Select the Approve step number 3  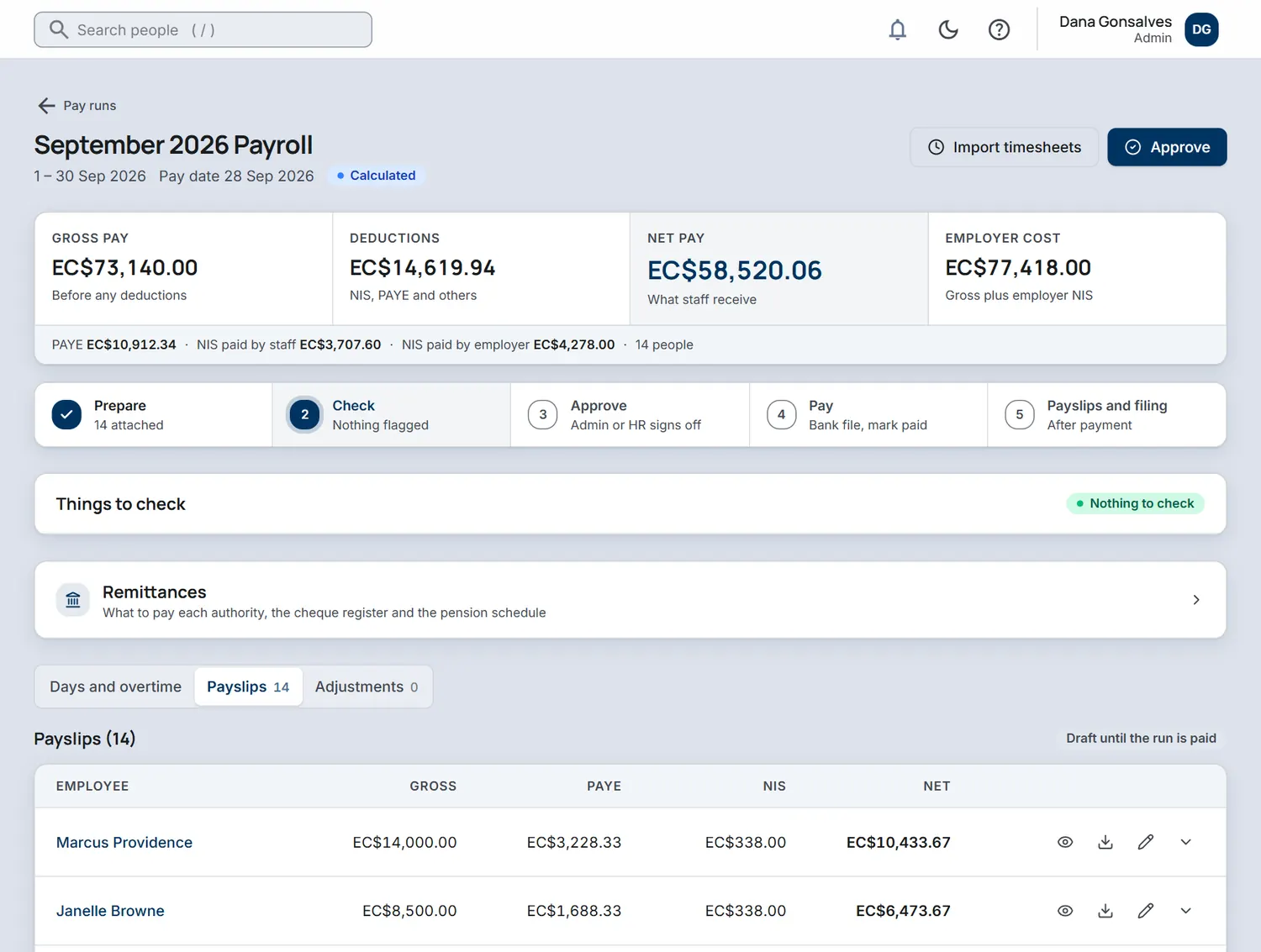pyautogui.click(x=630, y=415)
